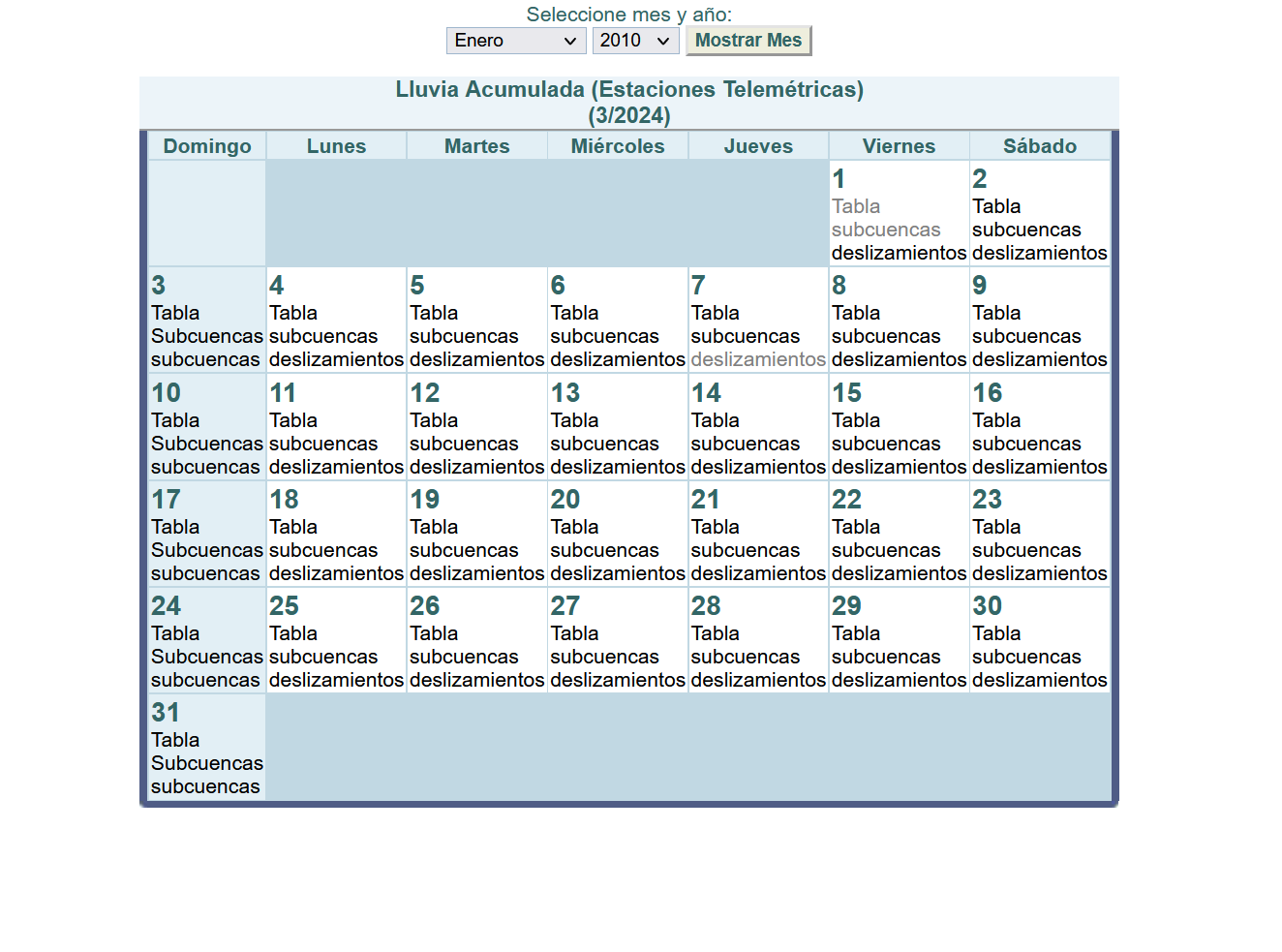Open deslizamientos link for day 1
The image size is (1282, 952).
pos(899,253)
